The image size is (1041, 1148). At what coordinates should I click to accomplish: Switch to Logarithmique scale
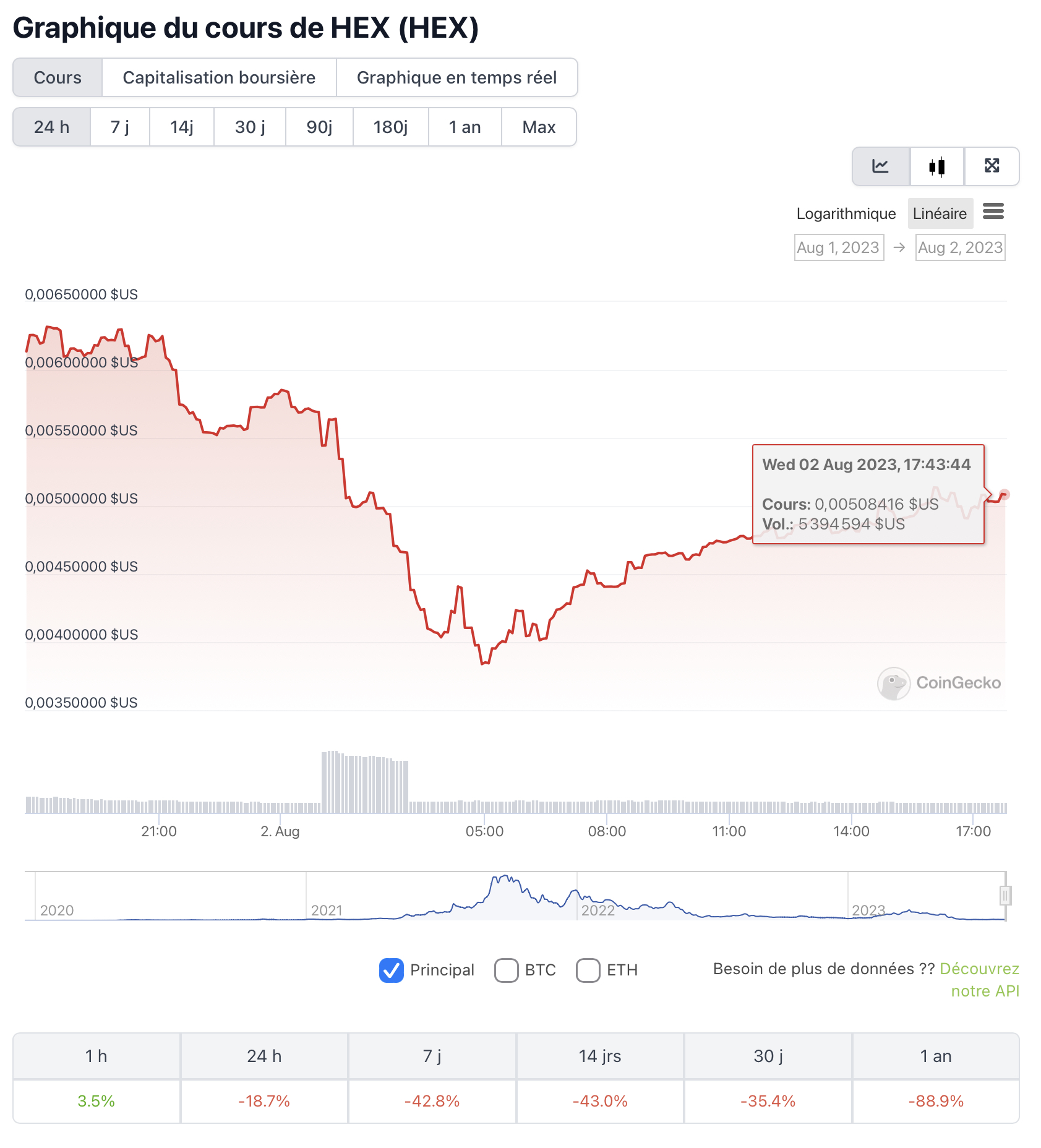click(x=846, y=213)
